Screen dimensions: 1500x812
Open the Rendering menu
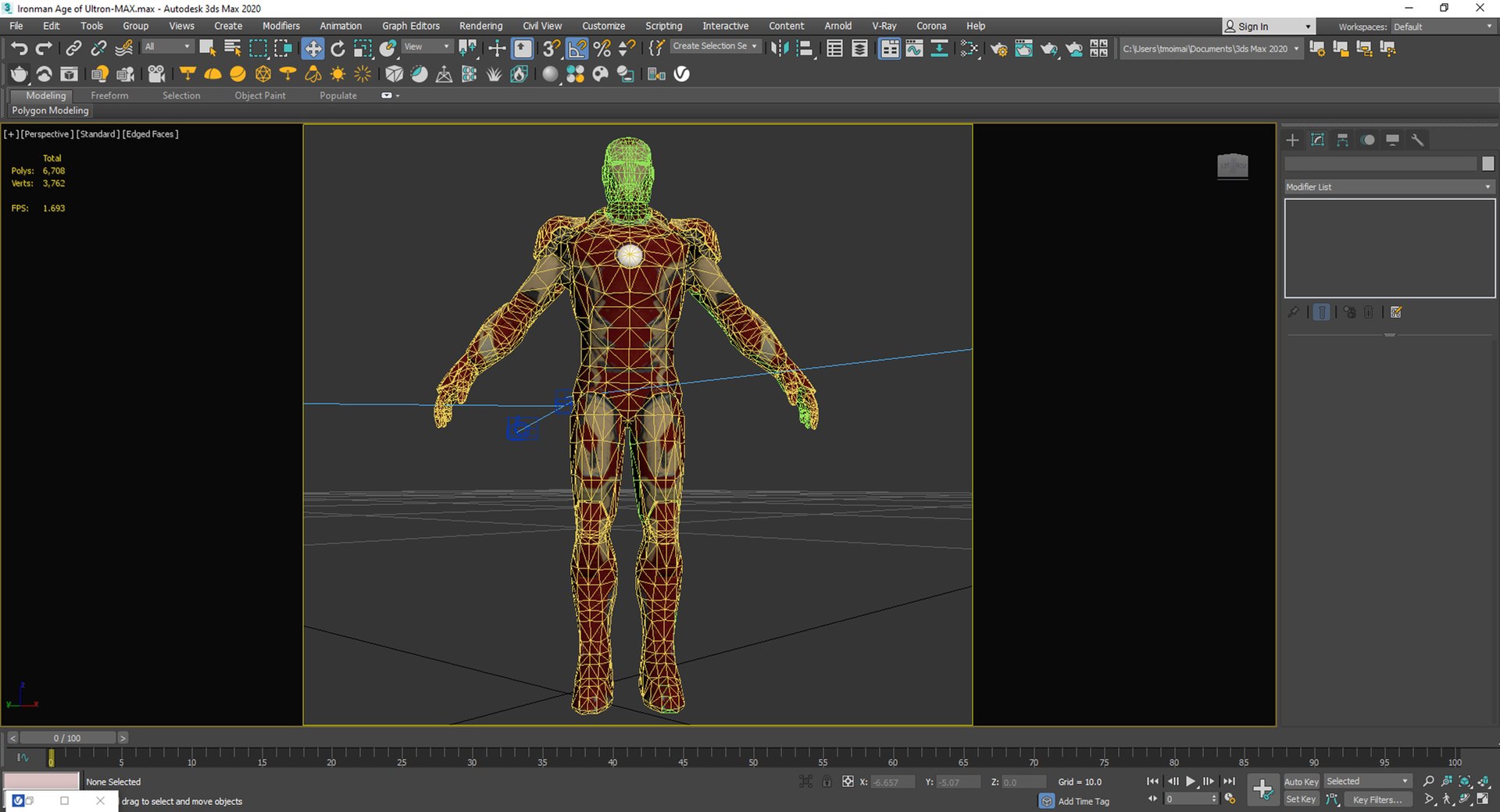(480, 26)
